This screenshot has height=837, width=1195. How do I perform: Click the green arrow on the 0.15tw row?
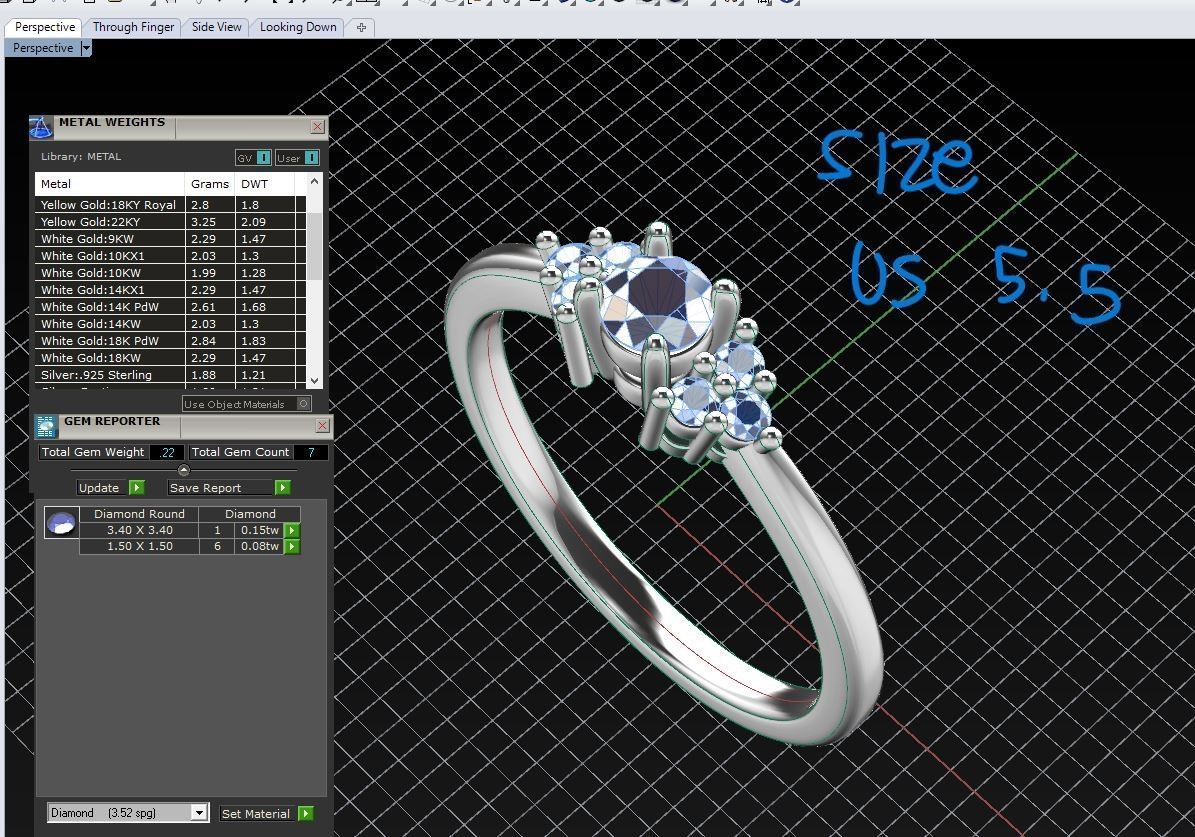[292, 531]
